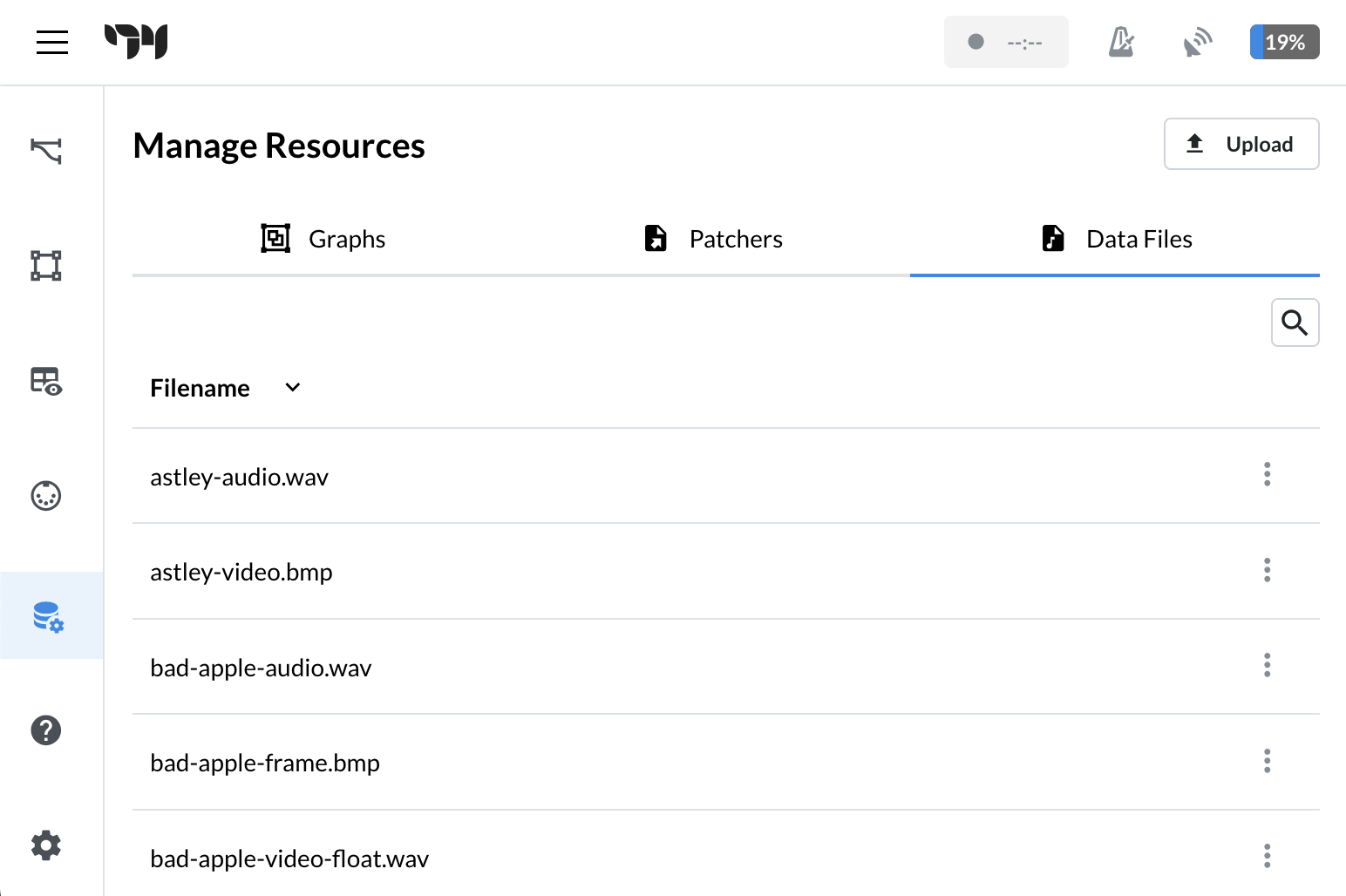Open the MIDI connector sidebar icon
This screenshot has height=896, width=1346.
pos(46,496)
